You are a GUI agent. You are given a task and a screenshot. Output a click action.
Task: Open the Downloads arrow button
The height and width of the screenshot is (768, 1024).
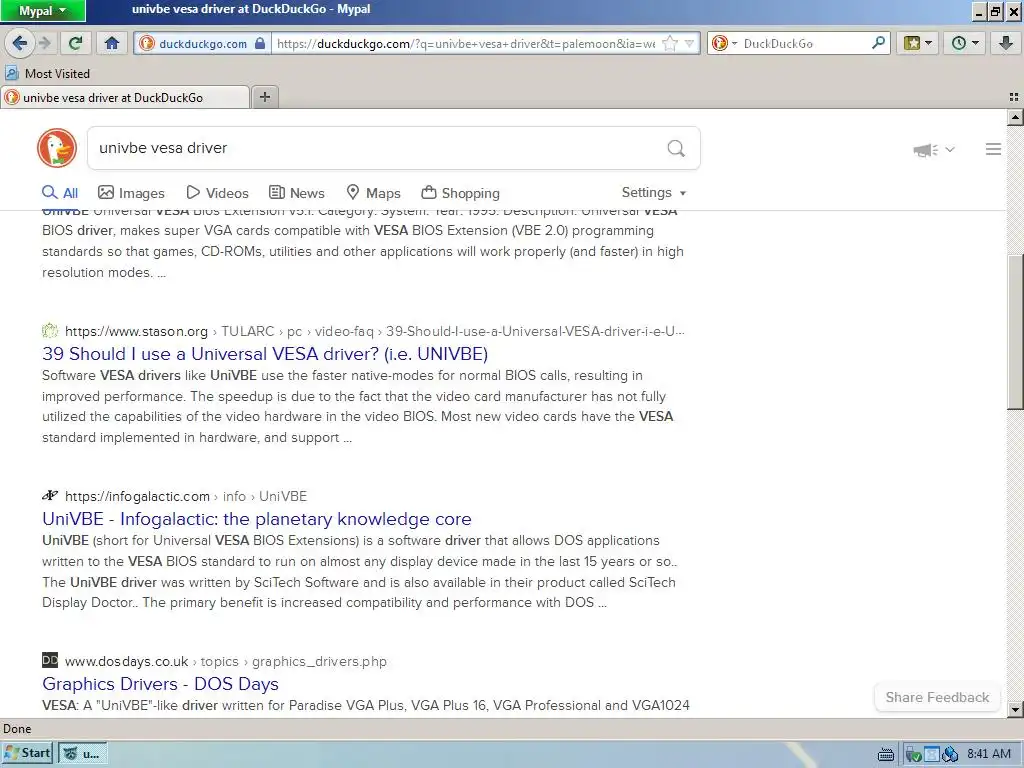[1006, 43]
